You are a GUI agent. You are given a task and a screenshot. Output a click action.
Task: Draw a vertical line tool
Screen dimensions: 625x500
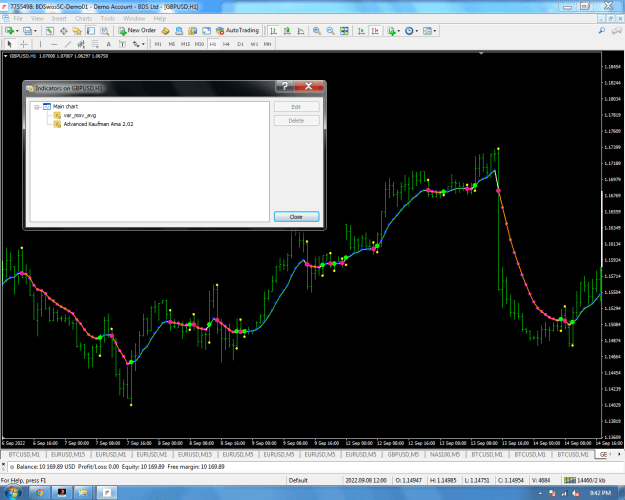[40, 44]
